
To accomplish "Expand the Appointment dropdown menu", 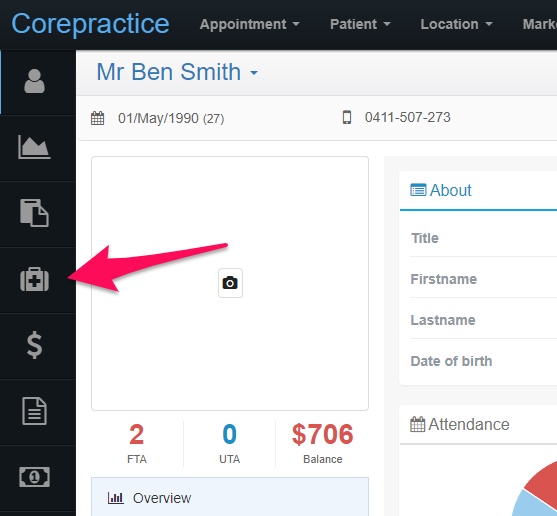I will [x=249, y=24].
